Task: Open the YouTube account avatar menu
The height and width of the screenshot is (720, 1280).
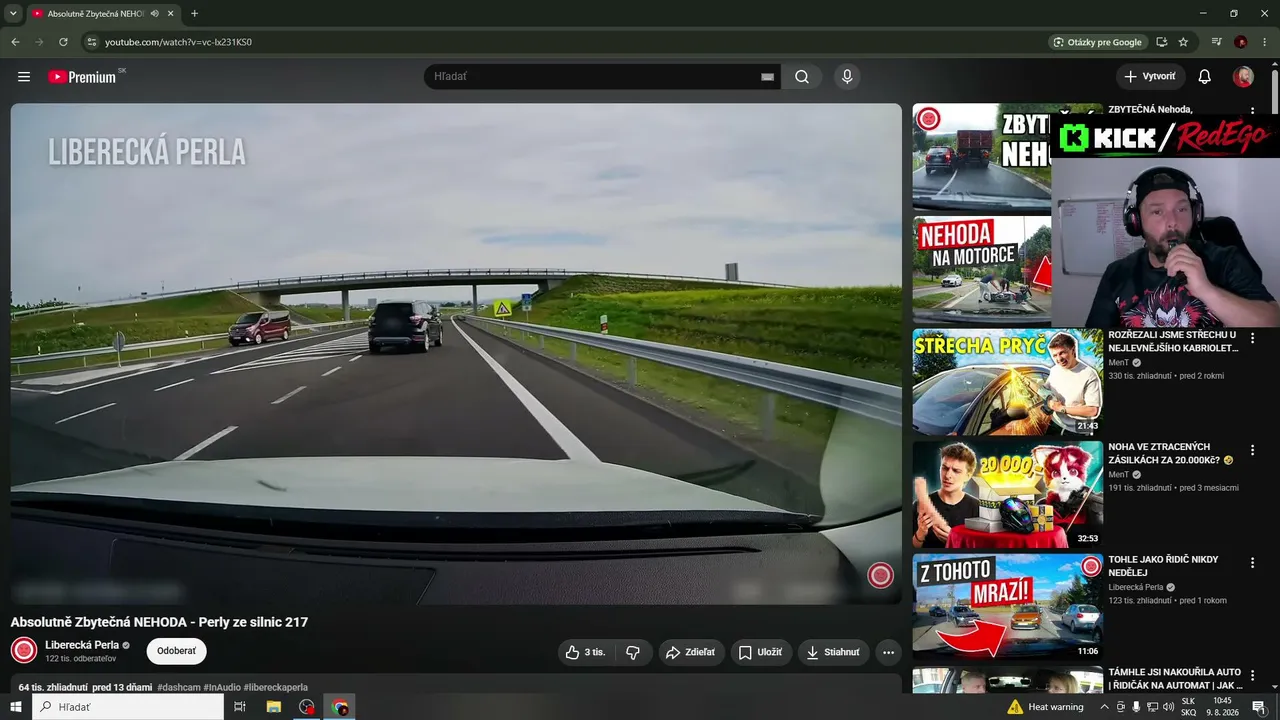Action: [x=1243, y=77]
